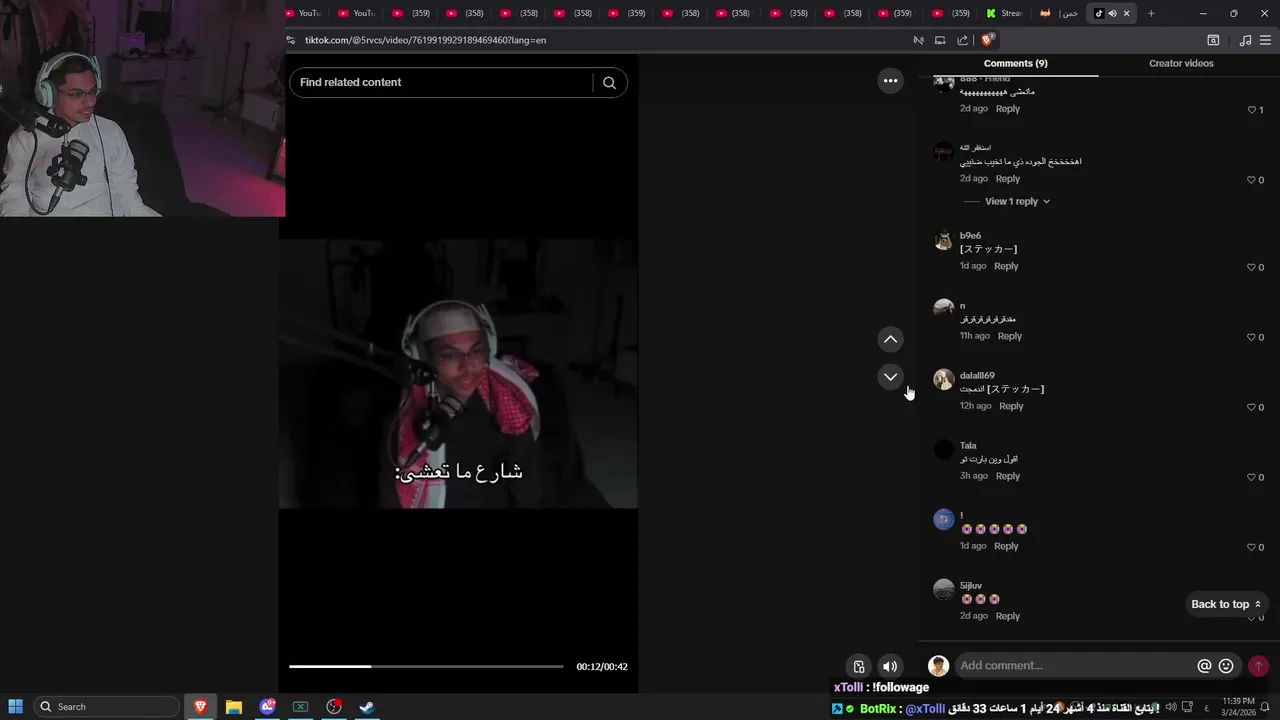Select the Comments (9) tab
The image size is (1280, 720).
point(1015,63)
